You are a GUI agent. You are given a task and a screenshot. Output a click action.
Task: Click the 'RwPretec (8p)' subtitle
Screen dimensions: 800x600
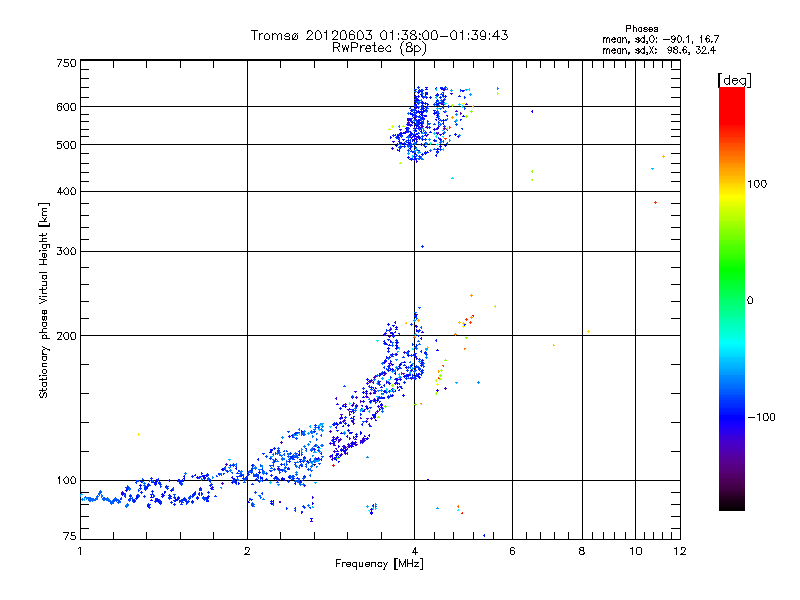point(379,48)
